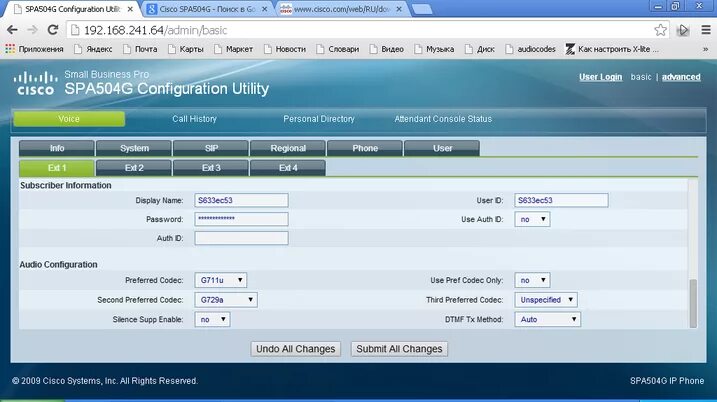Switch to the www.cisco.com browser tab
Screen dimensions: 717x402
(342, 9)
